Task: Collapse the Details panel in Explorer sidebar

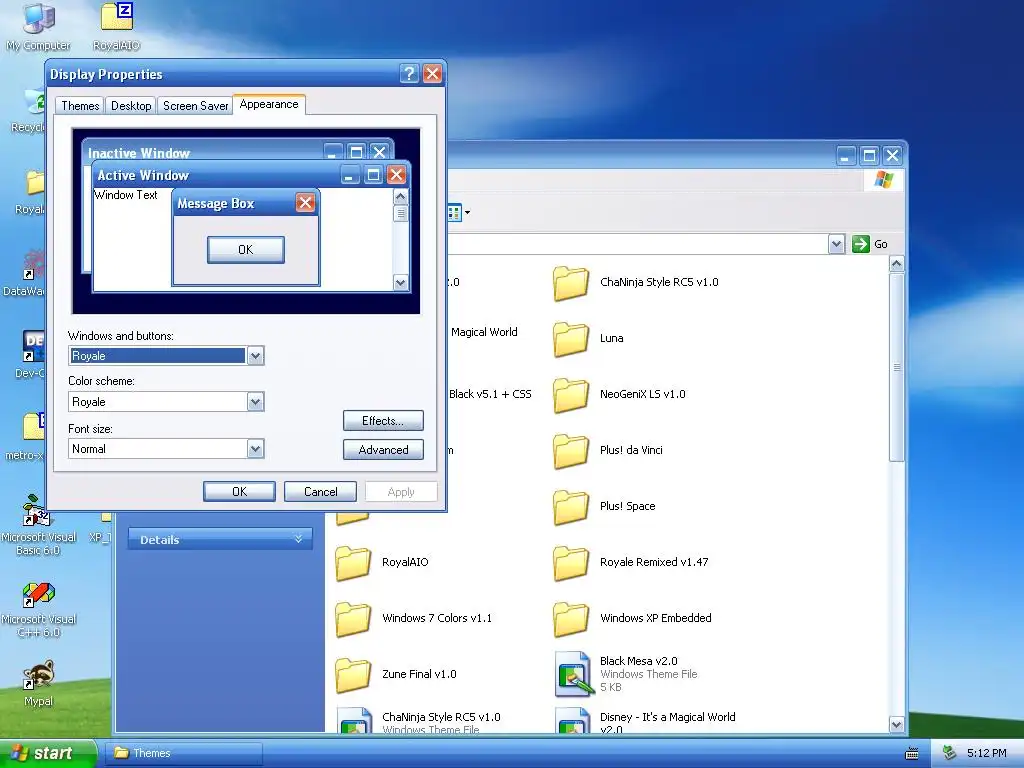Action: click(x=298, y=539)
